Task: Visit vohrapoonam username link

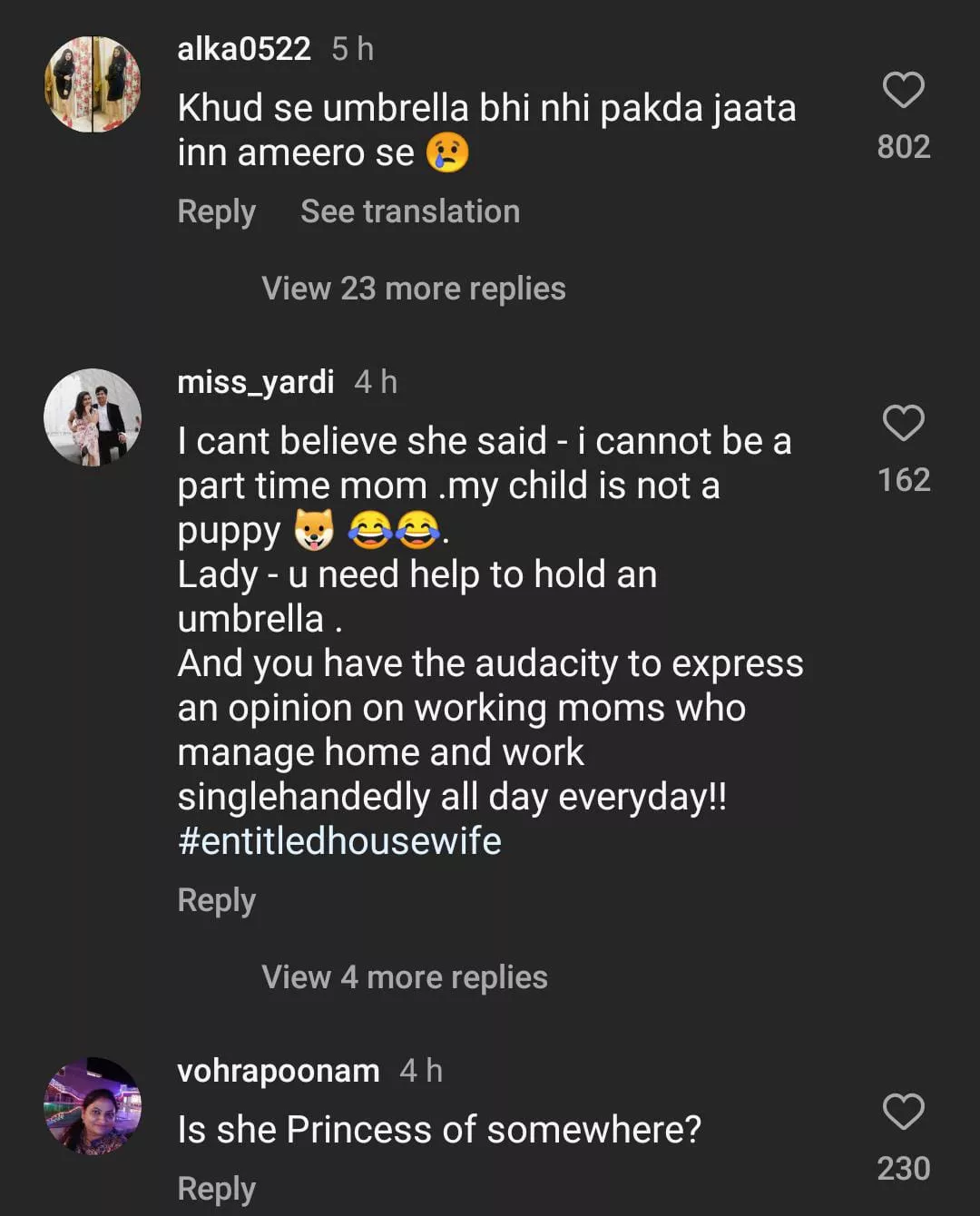Action: point(278,1071)
